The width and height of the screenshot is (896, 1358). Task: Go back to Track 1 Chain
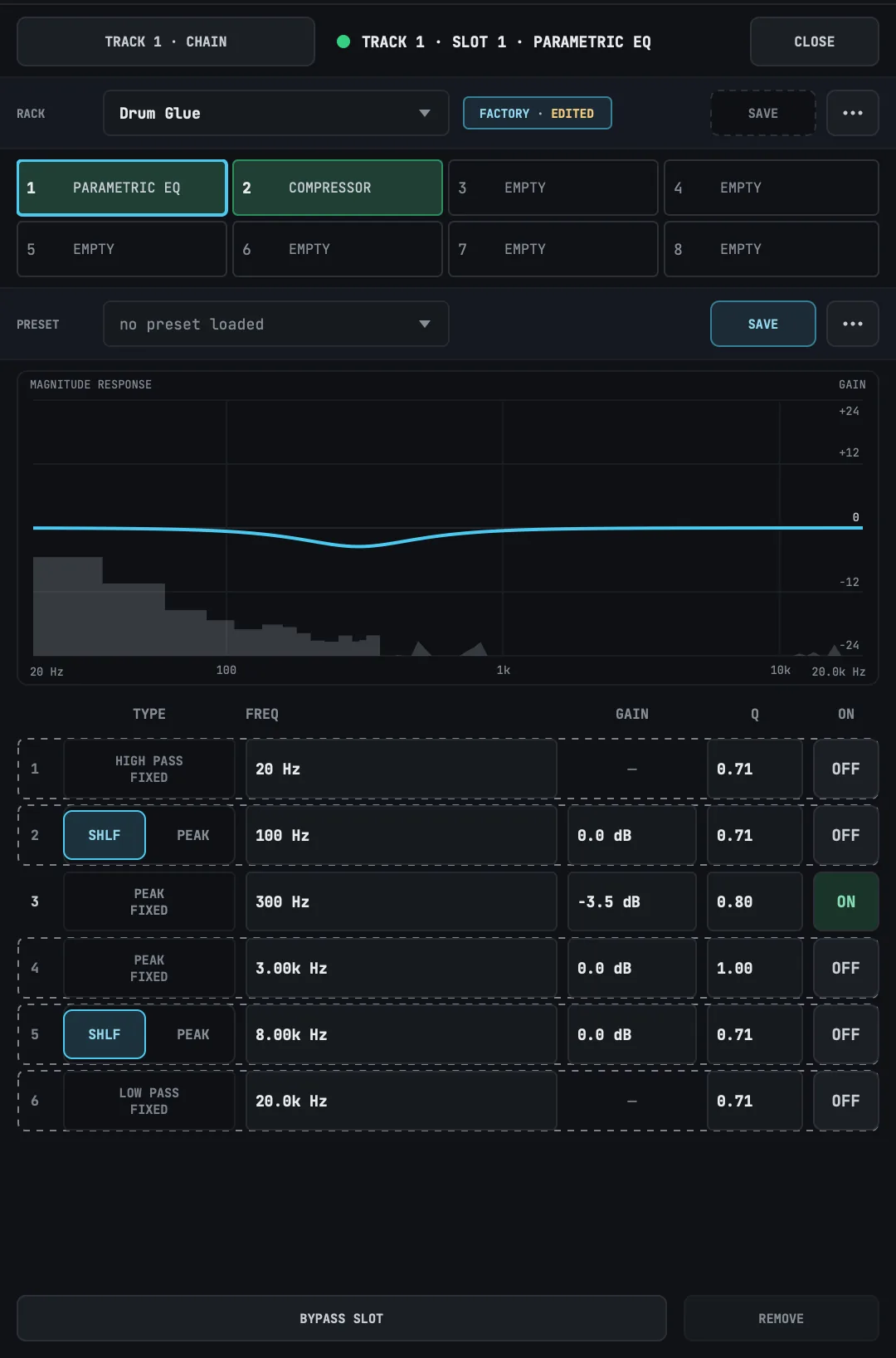click(166, 42)
